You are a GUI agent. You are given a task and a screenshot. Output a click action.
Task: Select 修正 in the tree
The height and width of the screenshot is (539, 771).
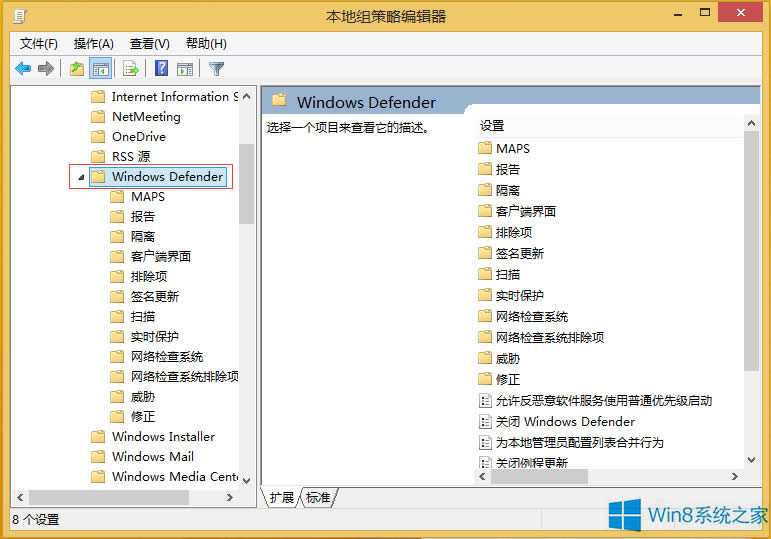(143, 417)
